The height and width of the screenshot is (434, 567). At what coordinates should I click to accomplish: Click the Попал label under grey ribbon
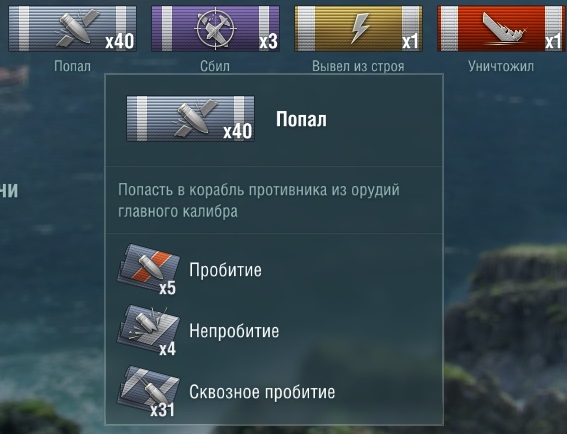click(72, 66)
